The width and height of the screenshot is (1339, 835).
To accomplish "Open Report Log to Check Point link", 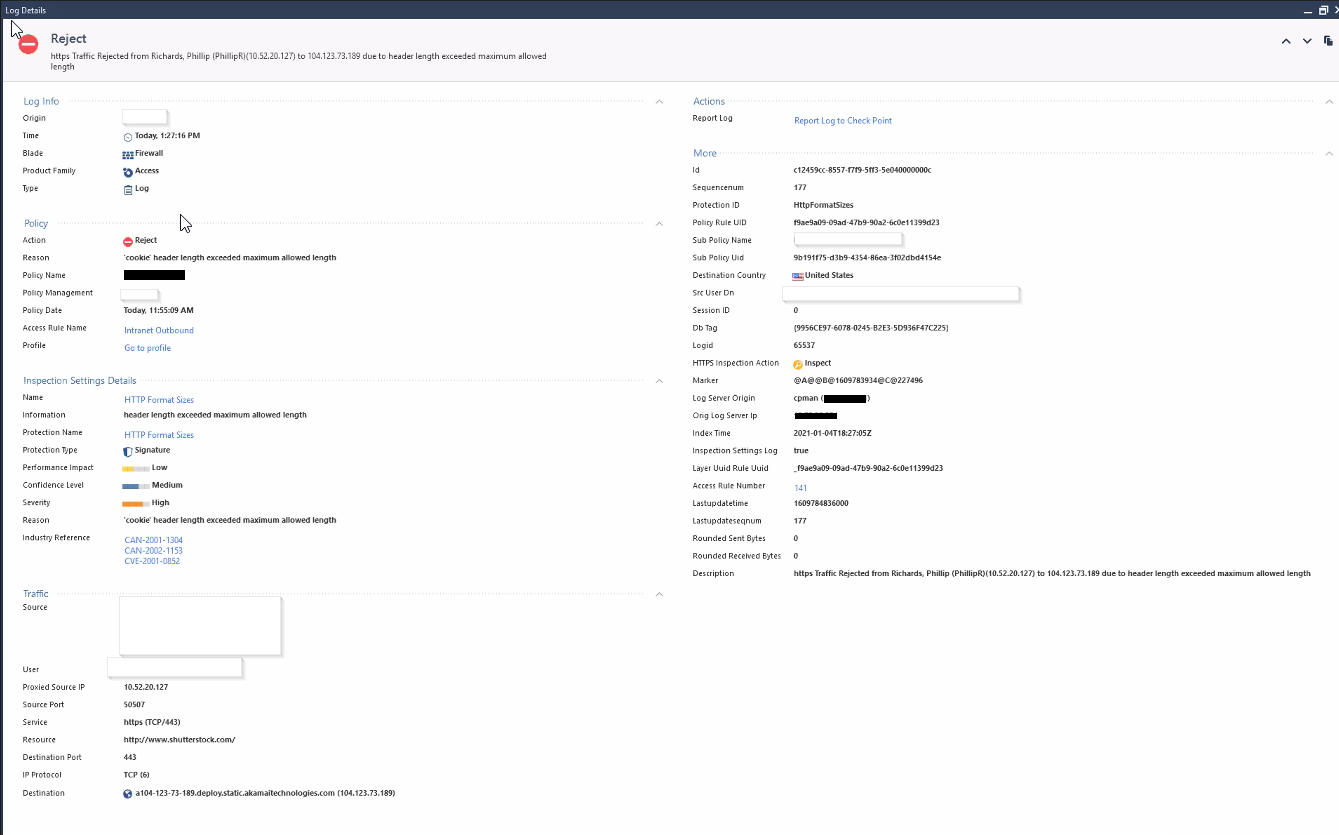I will 843,121.
